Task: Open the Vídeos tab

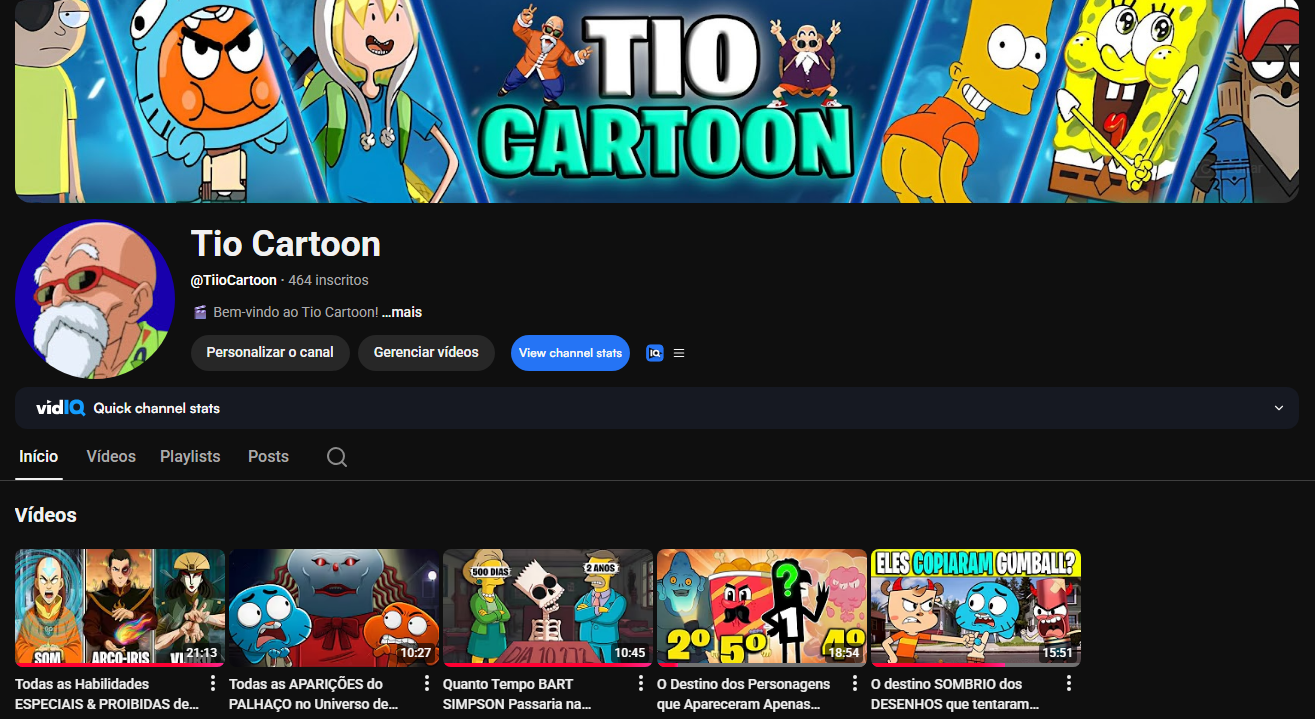Action: point(111,456)
